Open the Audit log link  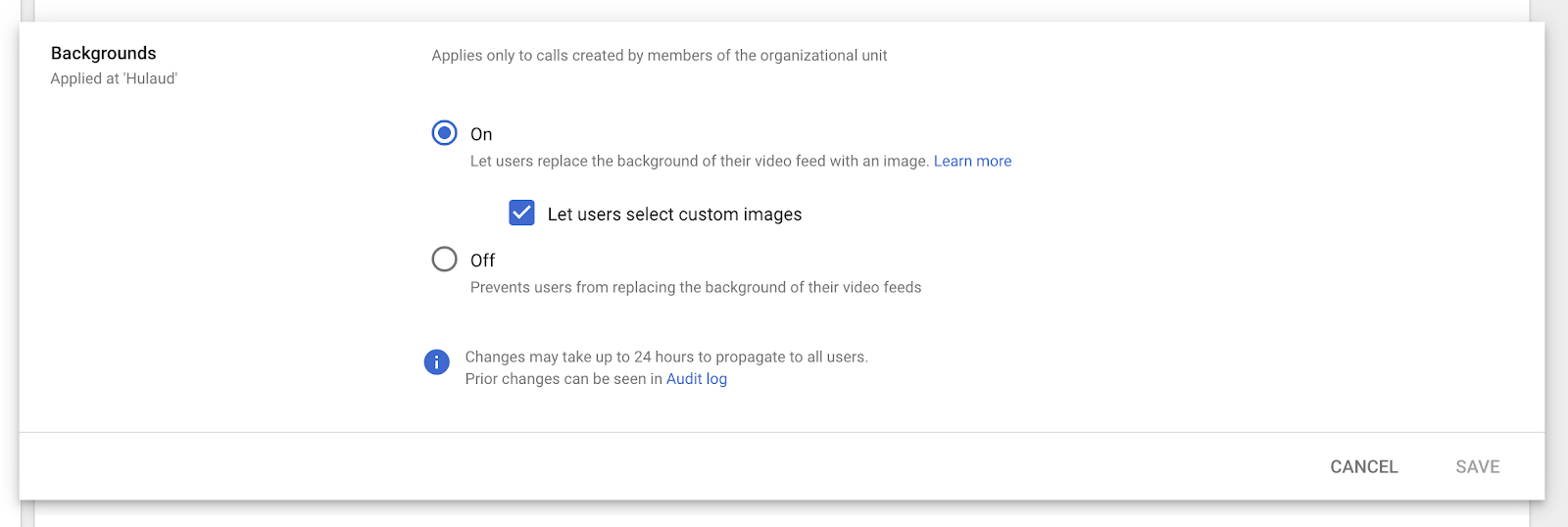(697, 379)
